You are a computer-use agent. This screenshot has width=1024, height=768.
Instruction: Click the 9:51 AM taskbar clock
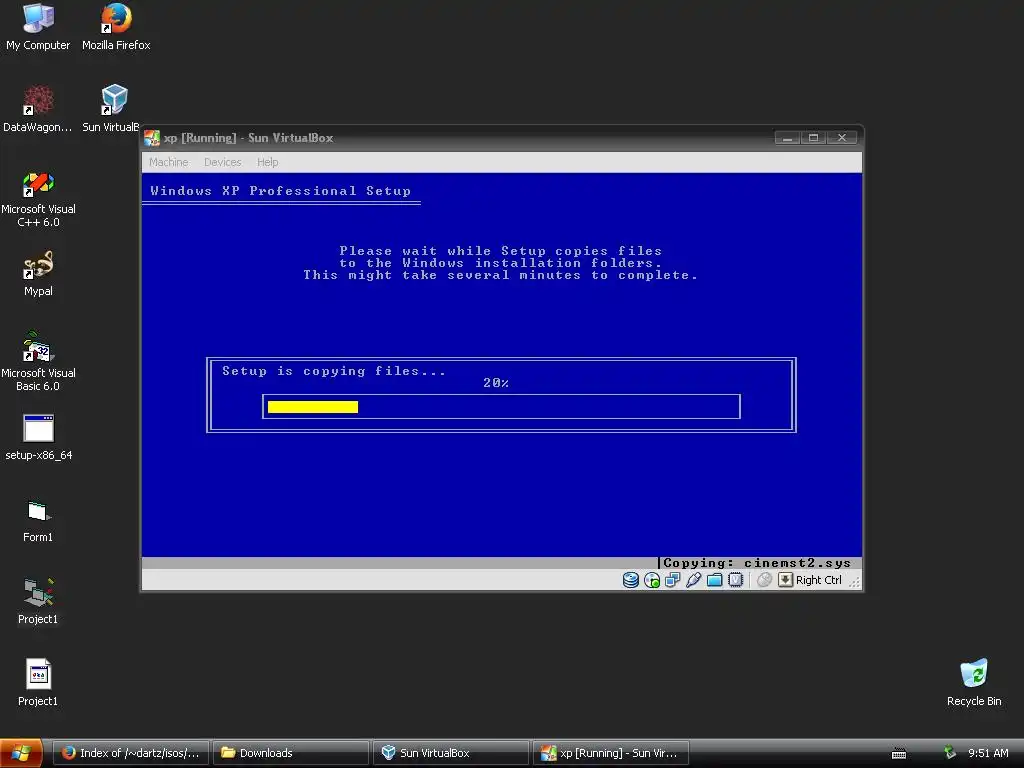[x=988, y=753]
